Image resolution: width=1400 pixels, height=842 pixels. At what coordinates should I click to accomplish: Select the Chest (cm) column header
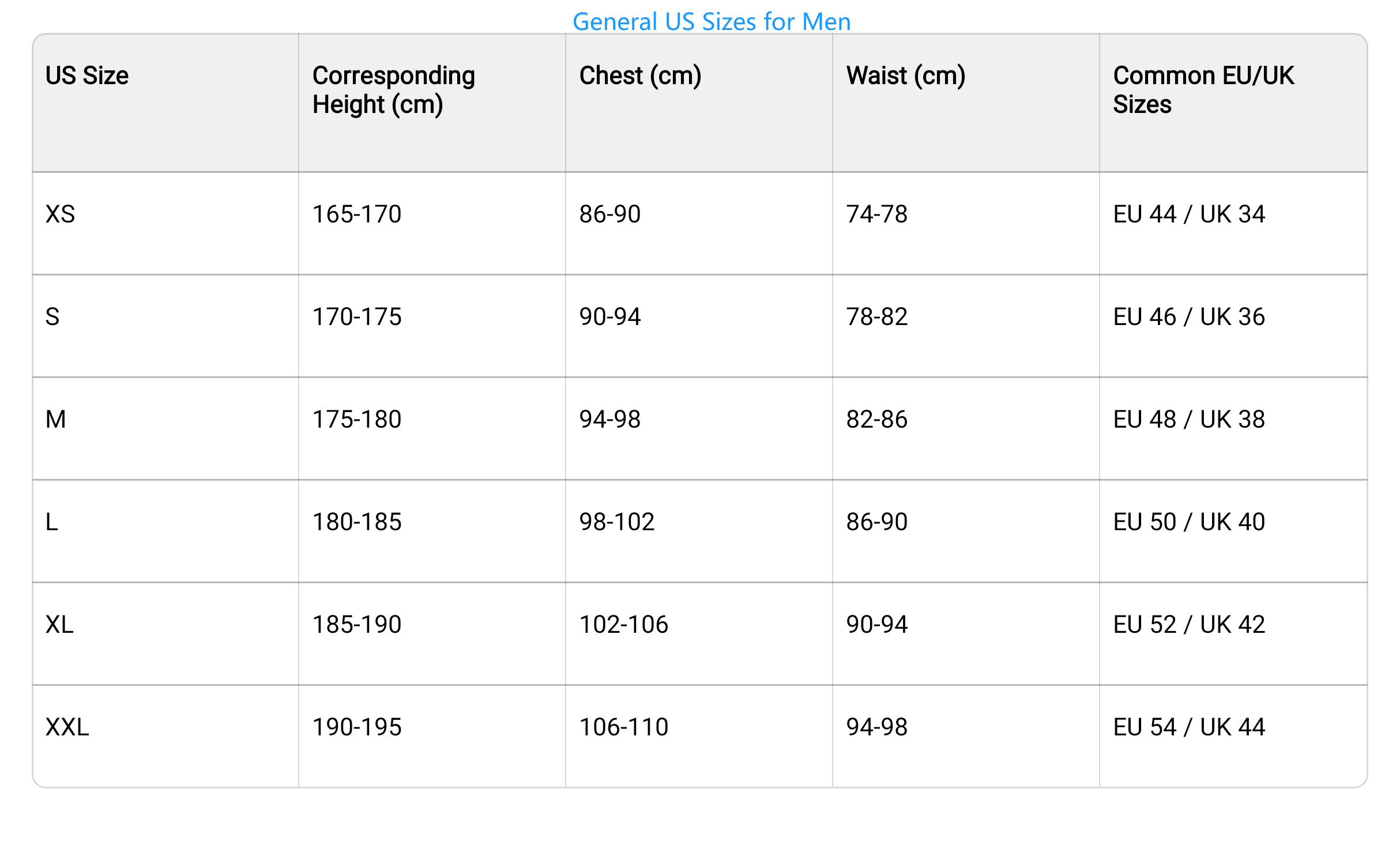click(x=699, y=103)
